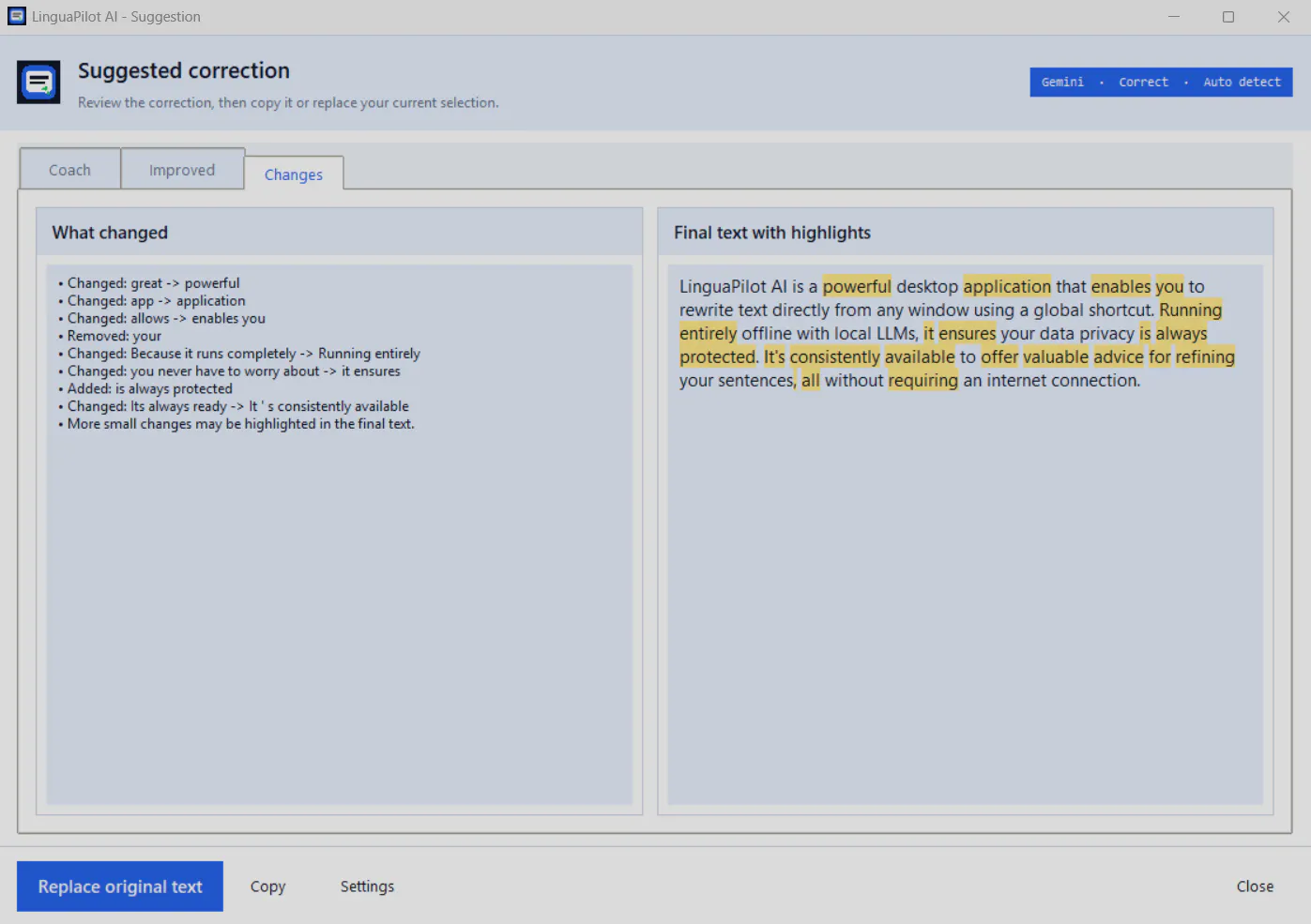The height and width of the screenshot is (924, 1311).
Task: Copy the suggested correction
Action: [267, 886]
